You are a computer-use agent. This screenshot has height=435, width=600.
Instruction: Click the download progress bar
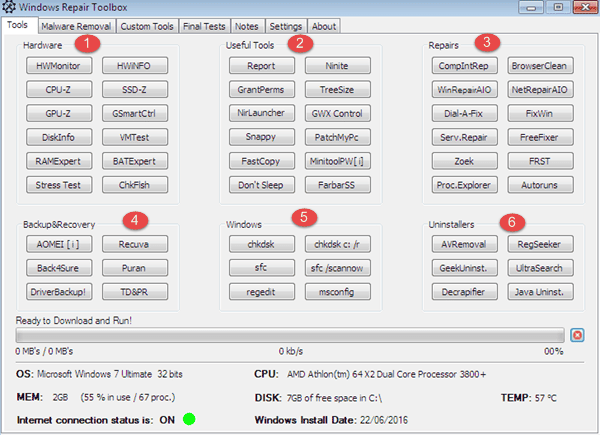pyautogui.click(x=290, y=336)
